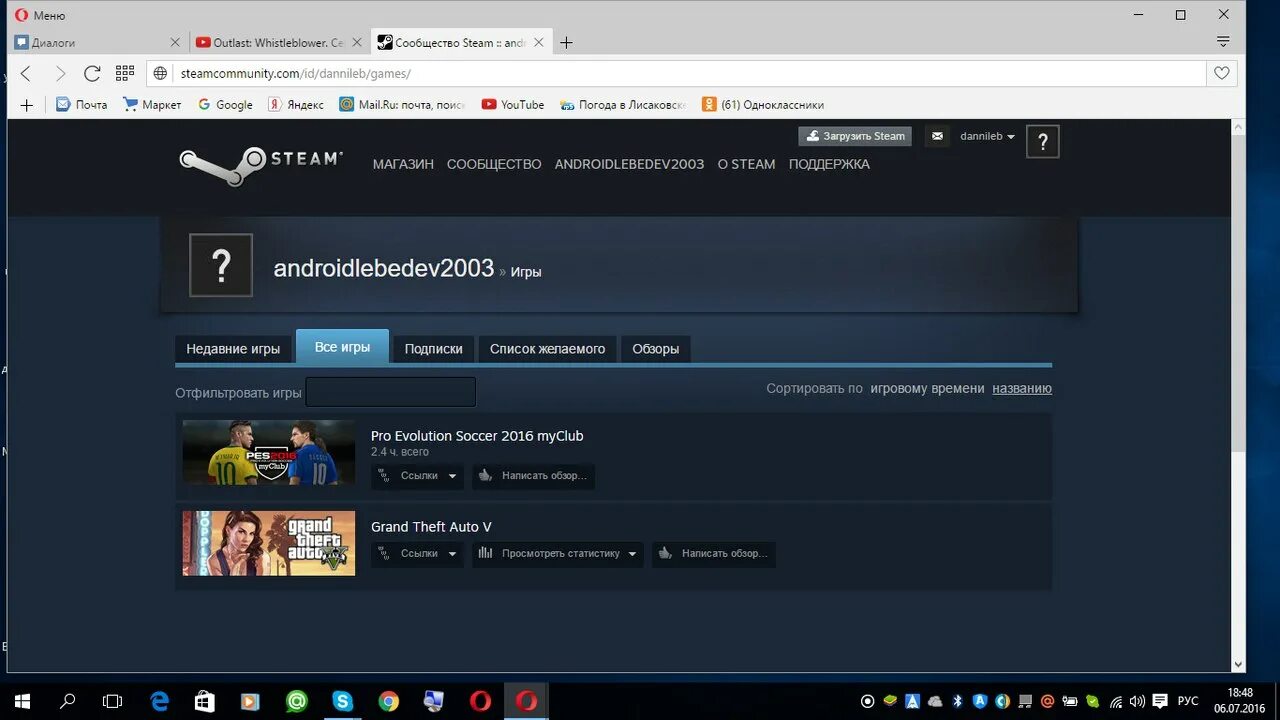Close the Сообщество Steam tab
Screen dimensions: 1280x720
click(x=539, y=42)
